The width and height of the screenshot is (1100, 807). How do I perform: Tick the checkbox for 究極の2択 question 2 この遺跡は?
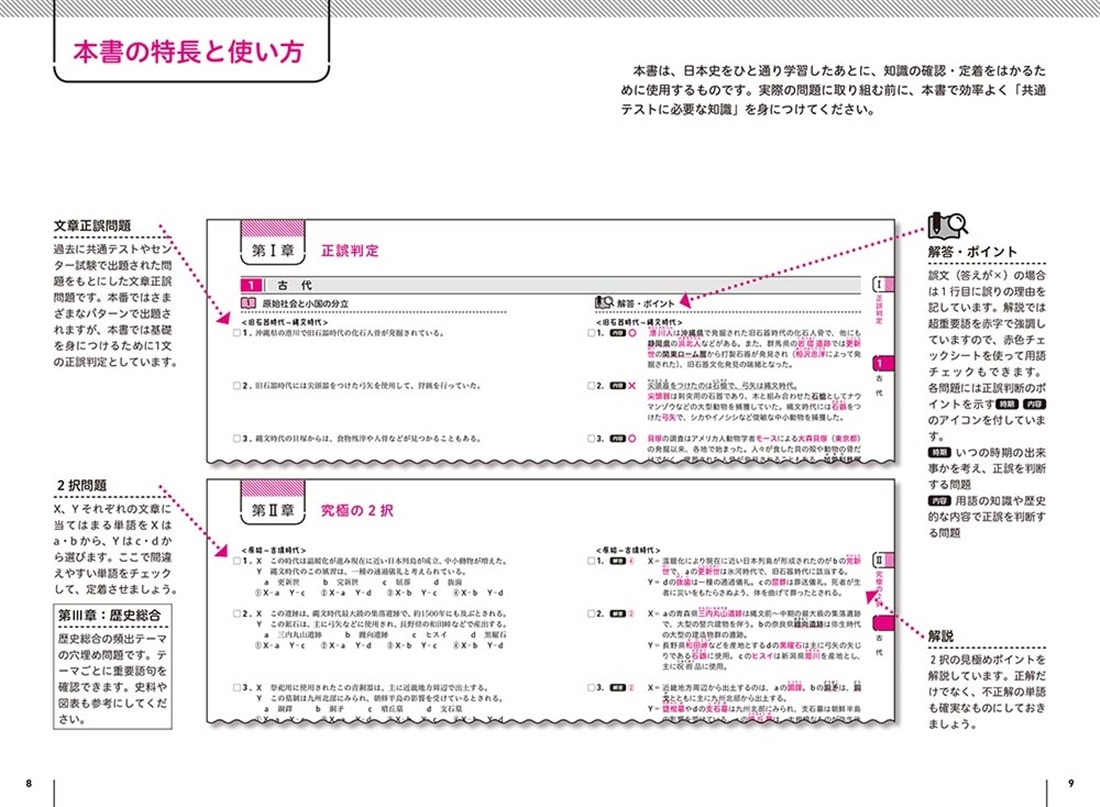click(x=237, y=614)
